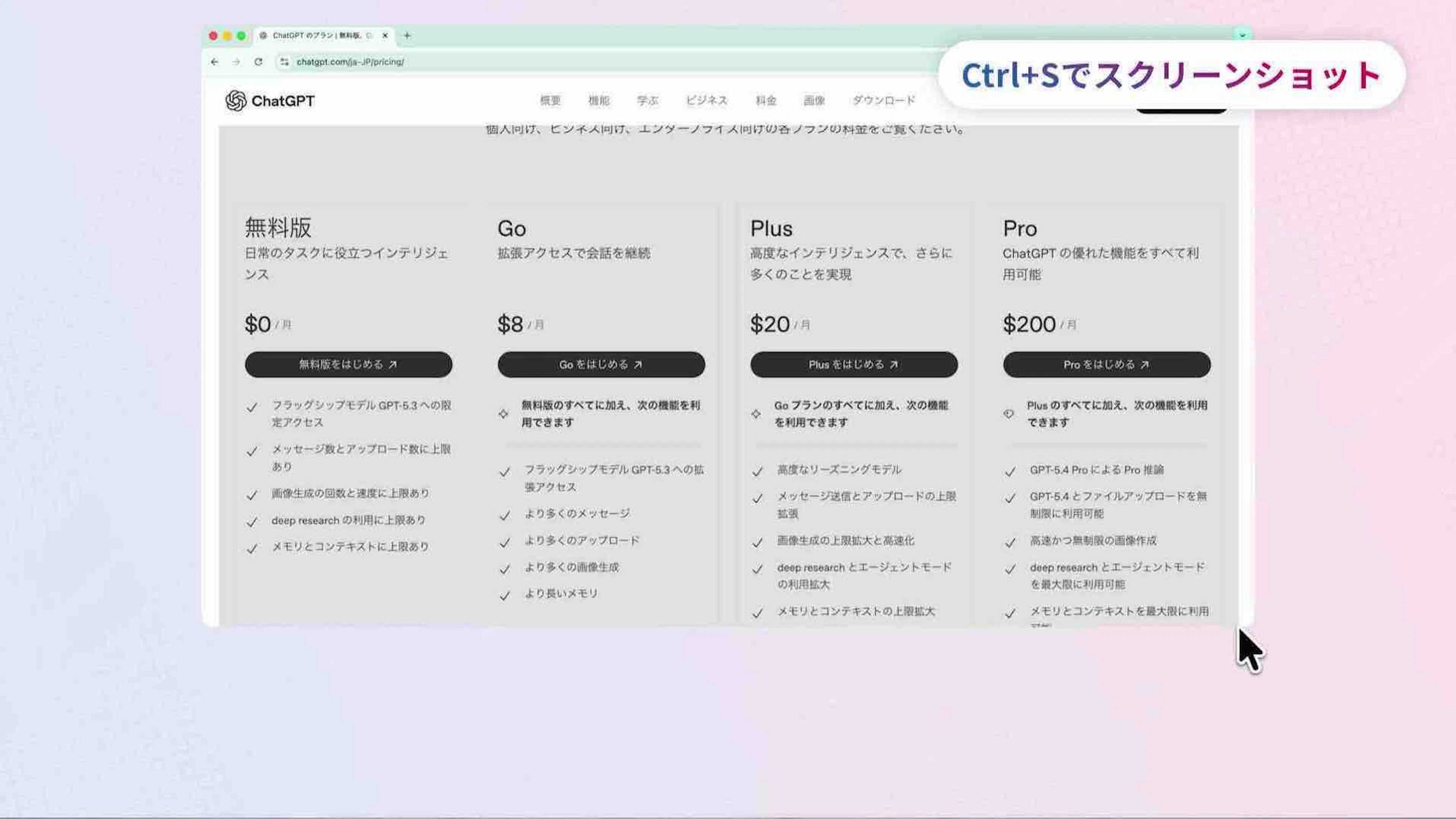The image size is (1456, 819).
Task: Go to the ダウンロード navigation item
Action: click(883, 101)
